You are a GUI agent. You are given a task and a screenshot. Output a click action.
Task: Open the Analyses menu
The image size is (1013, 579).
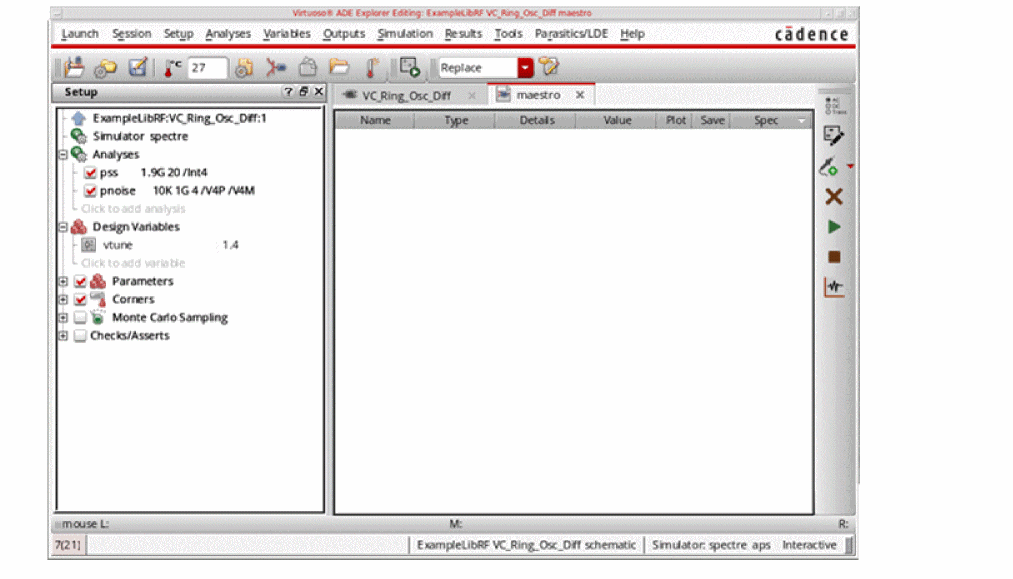[228, 34]
